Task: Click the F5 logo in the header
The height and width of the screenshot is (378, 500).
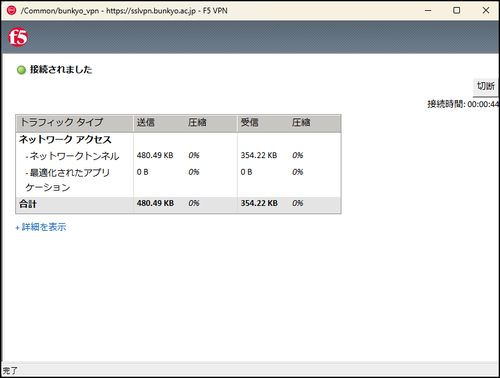Action: (x=18, y=37)
